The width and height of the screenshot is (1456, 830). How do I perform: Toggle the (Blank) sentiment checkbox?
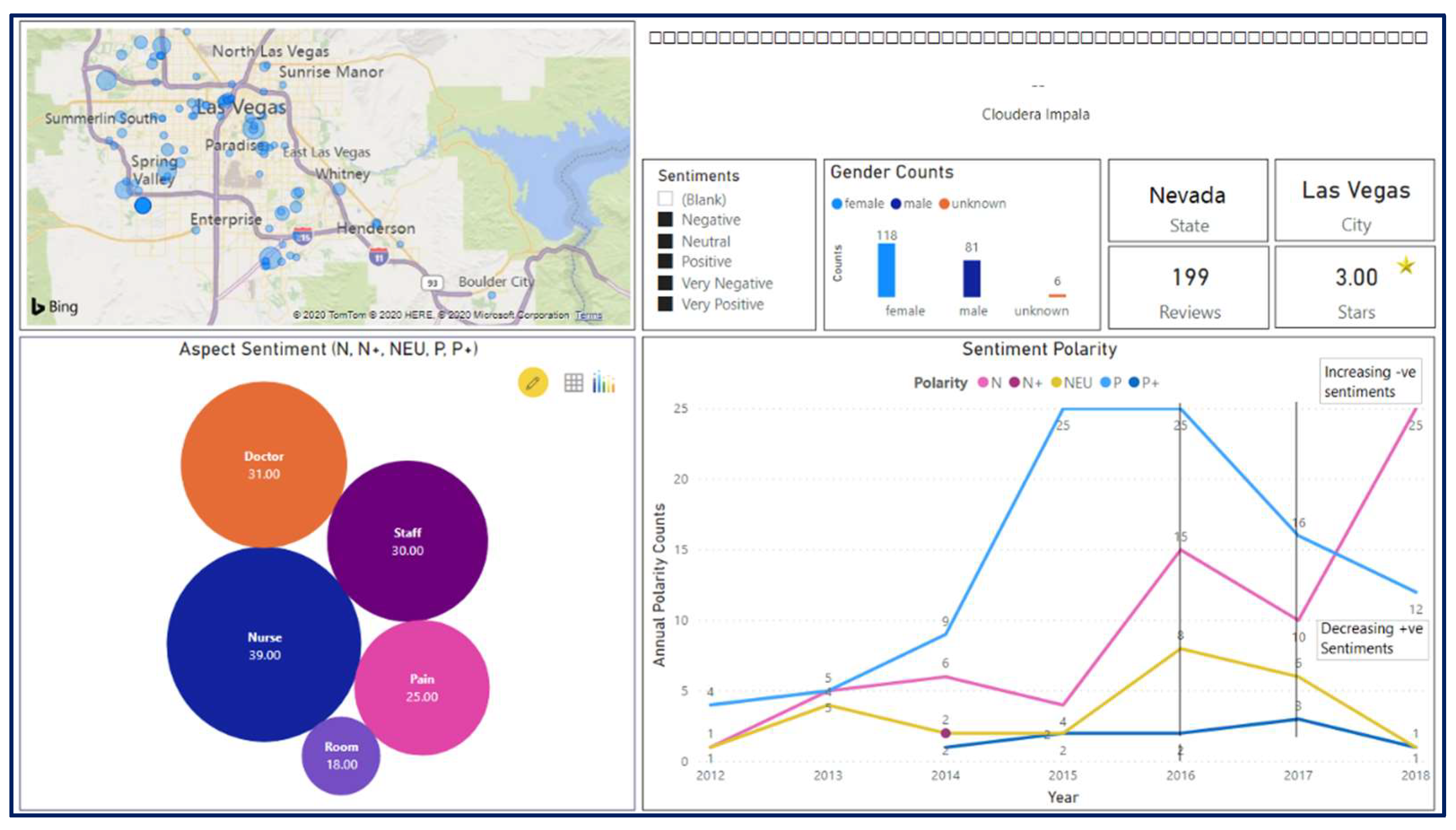(x=665, y=199)
